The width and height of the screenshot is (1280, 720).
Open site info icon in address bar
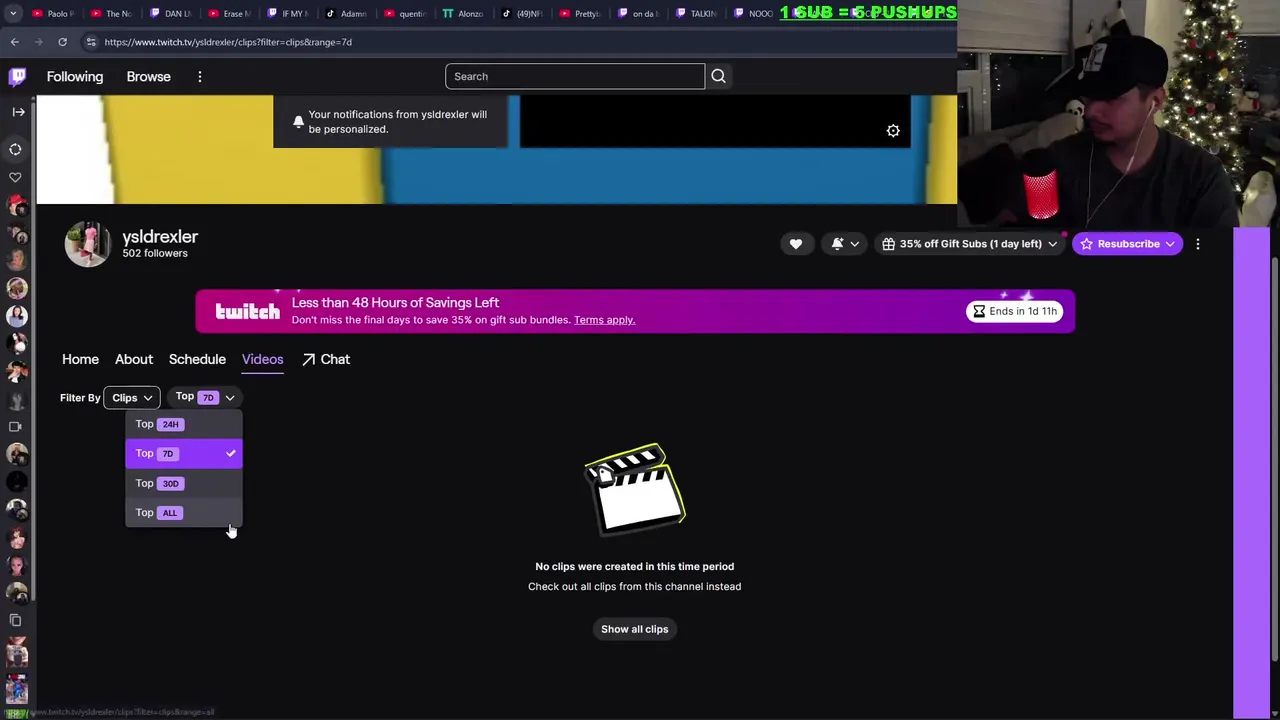(x=91, y=42)
